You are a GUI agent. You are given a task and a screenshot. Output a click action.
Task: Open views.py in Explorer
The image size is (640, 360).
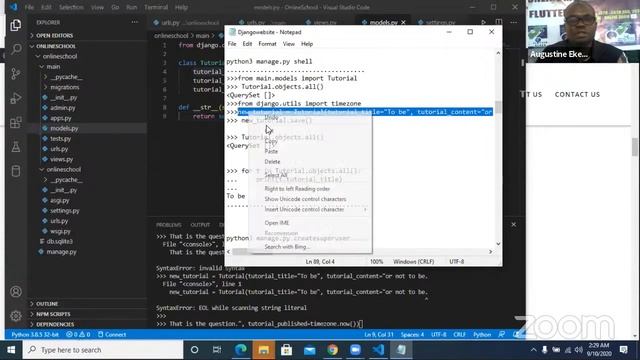click(x=61, y=159)
